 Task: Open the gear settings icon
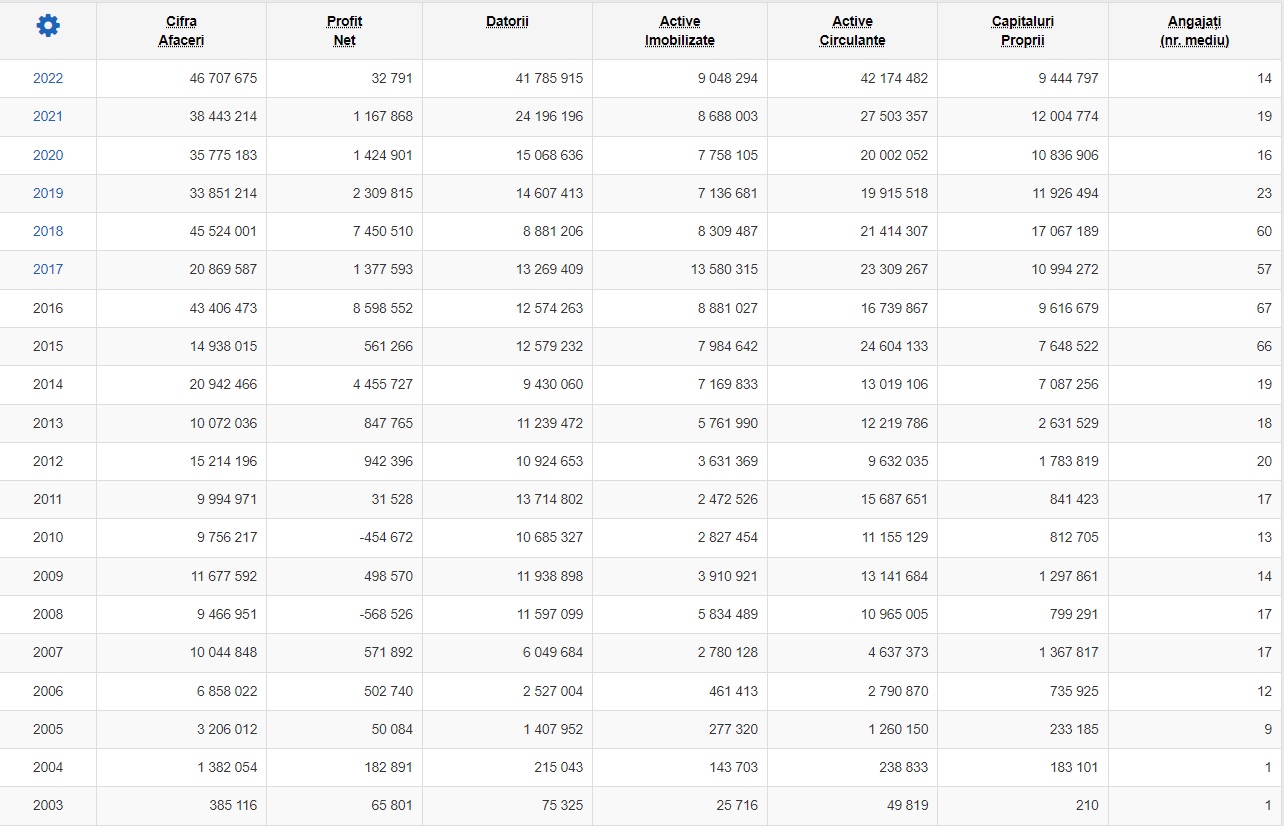[x=48, y=27]
